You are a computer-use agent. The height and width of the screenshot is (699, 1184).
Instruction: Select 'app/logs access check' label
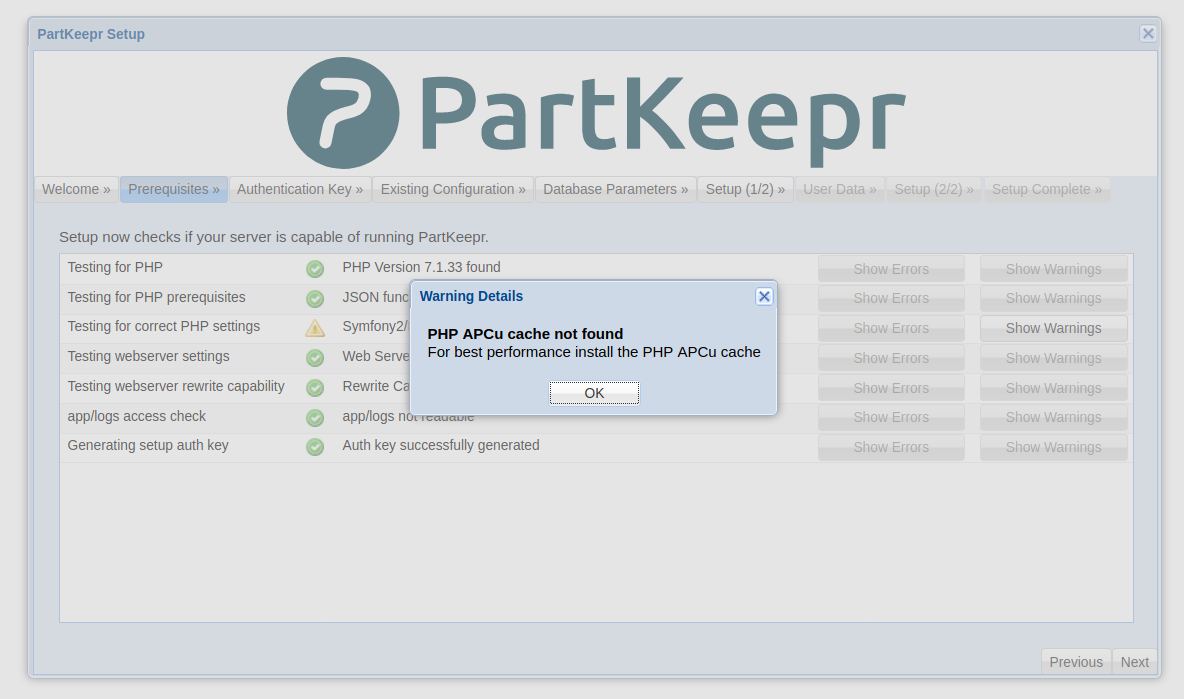click(137, 416)
